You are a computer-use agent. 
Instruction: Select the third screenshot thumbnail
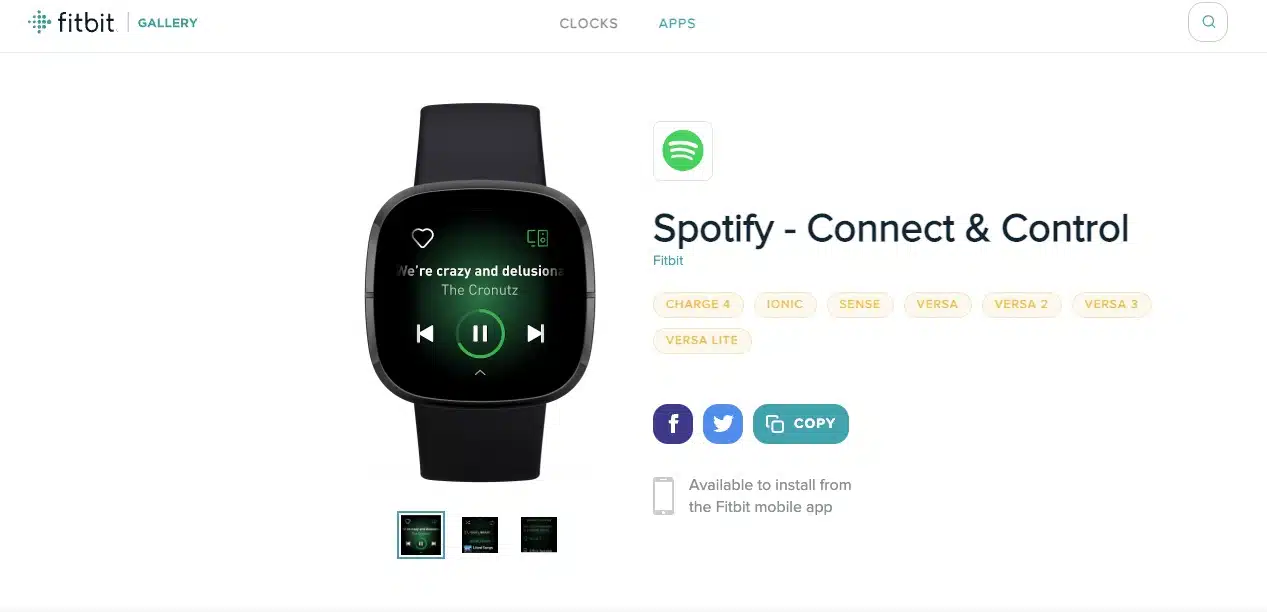coord(539,535)
